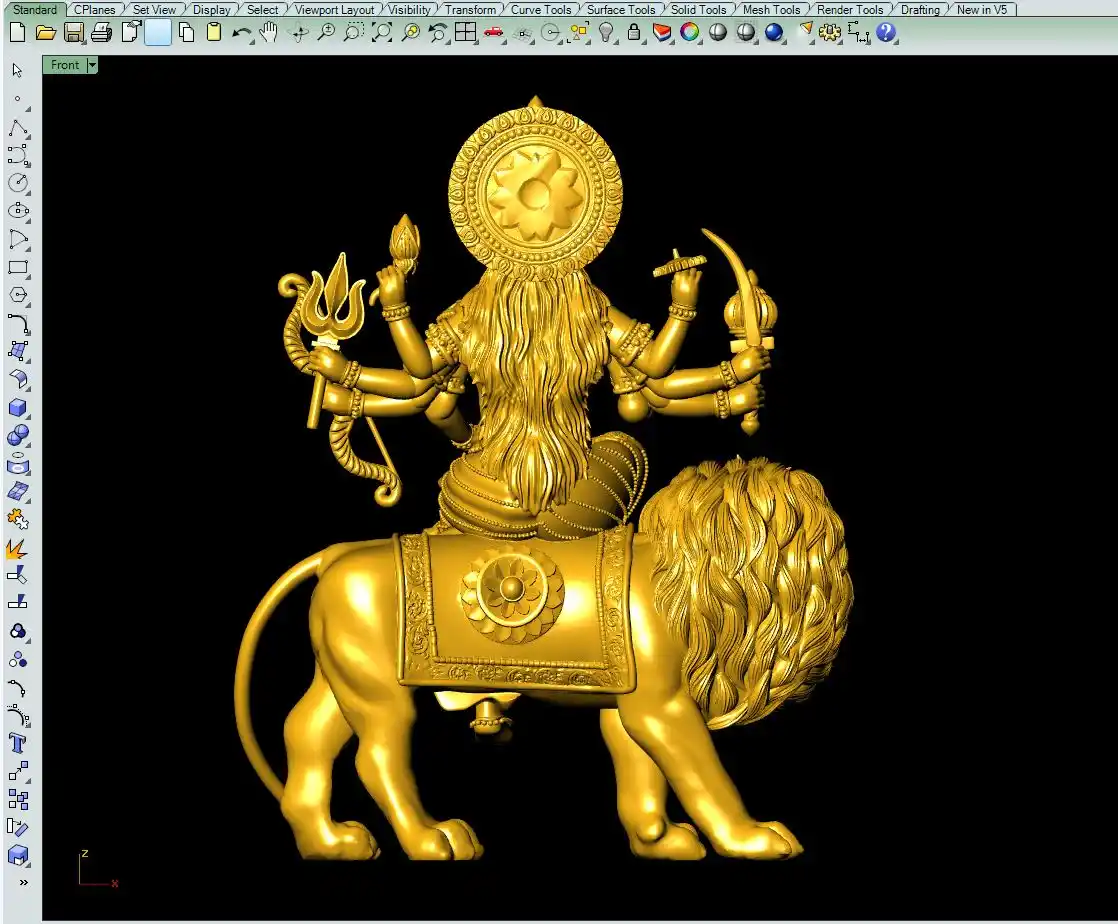1118x924 pixels.
Task: Toggle the lock objects padlock icon
Action: pyautogui.click(x=634, y=32)
